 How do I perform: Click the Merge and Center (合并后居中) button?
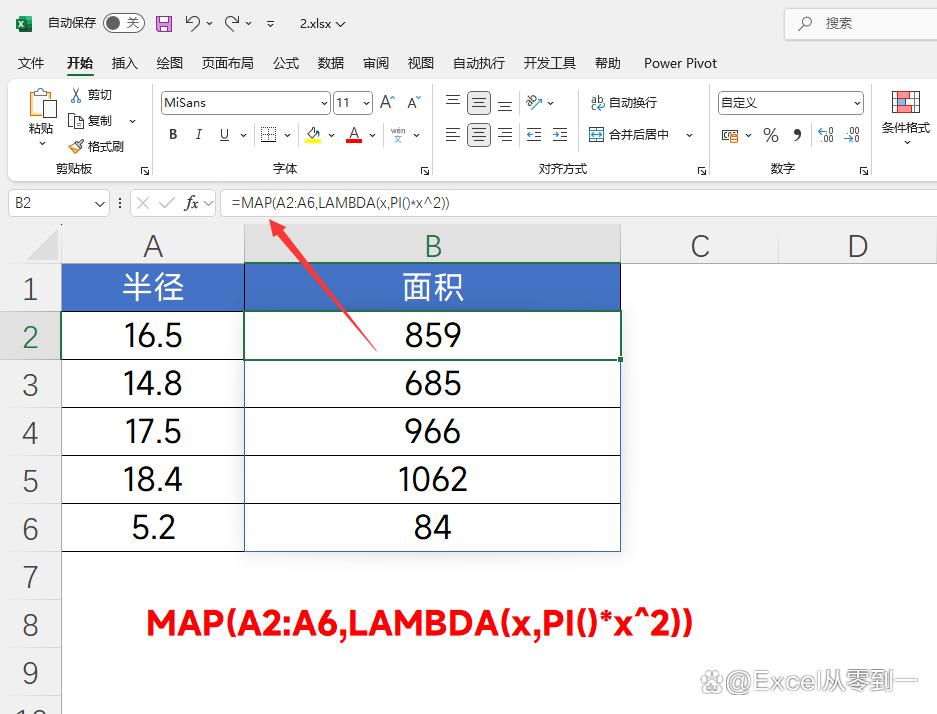(x=630, y=135)
